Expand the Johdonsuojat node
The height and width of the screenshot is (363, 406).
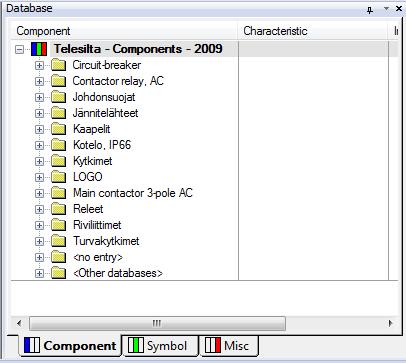(x=39, y=97)
